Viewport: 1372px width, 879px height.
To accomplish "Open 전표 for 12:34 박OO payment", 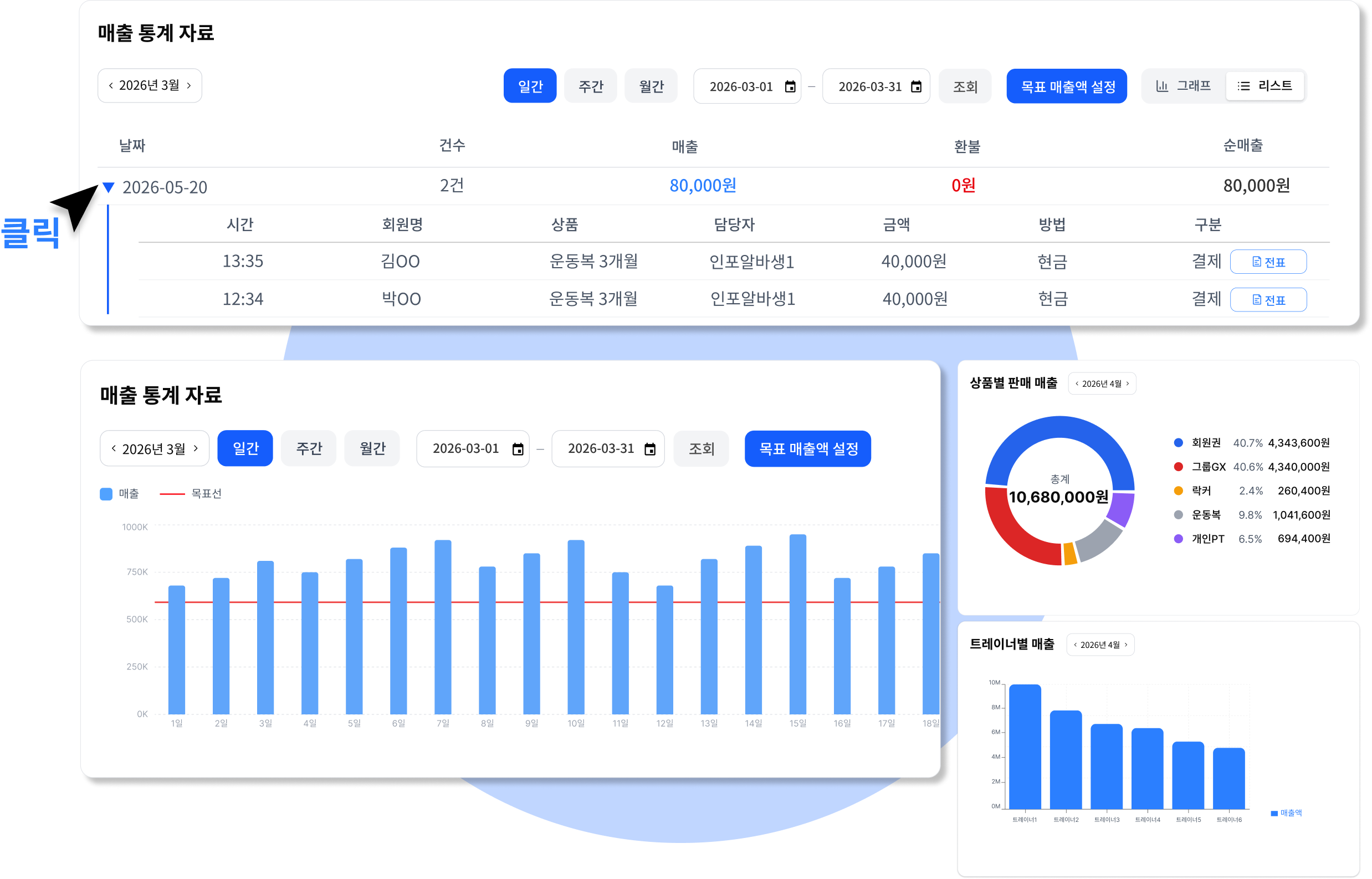I will point(1268,300).
